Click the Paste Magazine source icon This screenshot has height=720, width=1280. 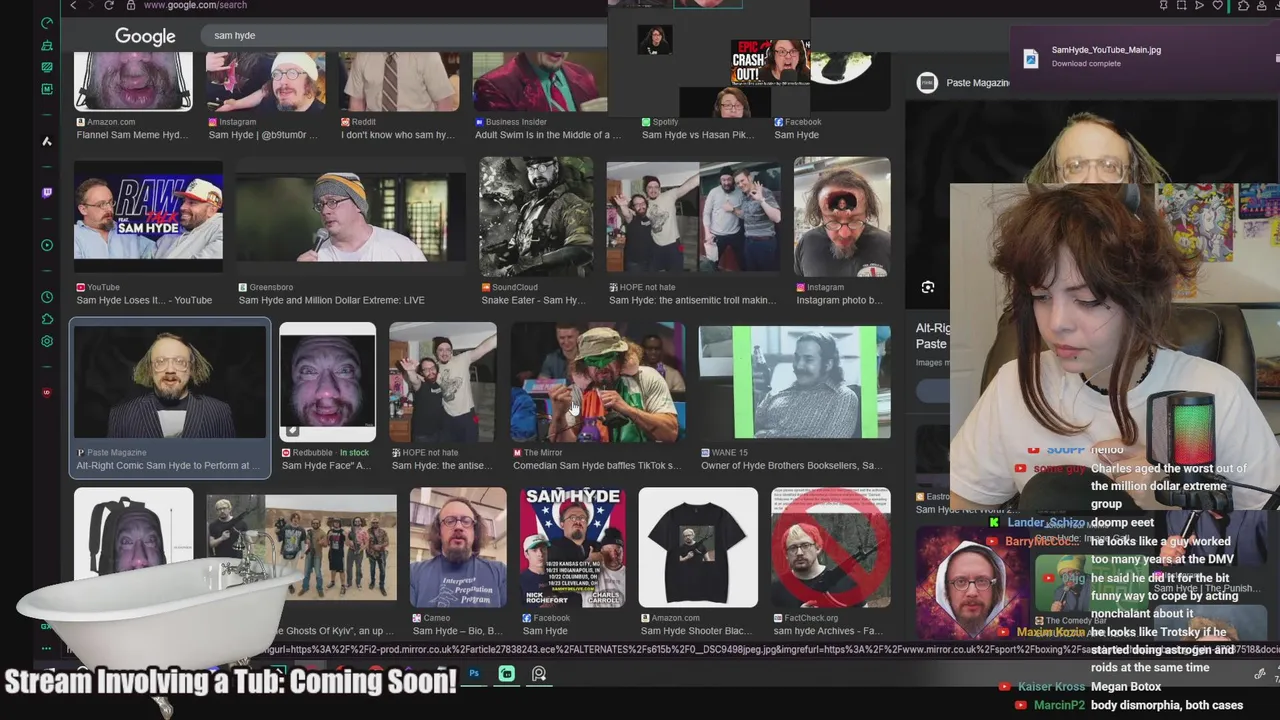[x=927, y=83]
